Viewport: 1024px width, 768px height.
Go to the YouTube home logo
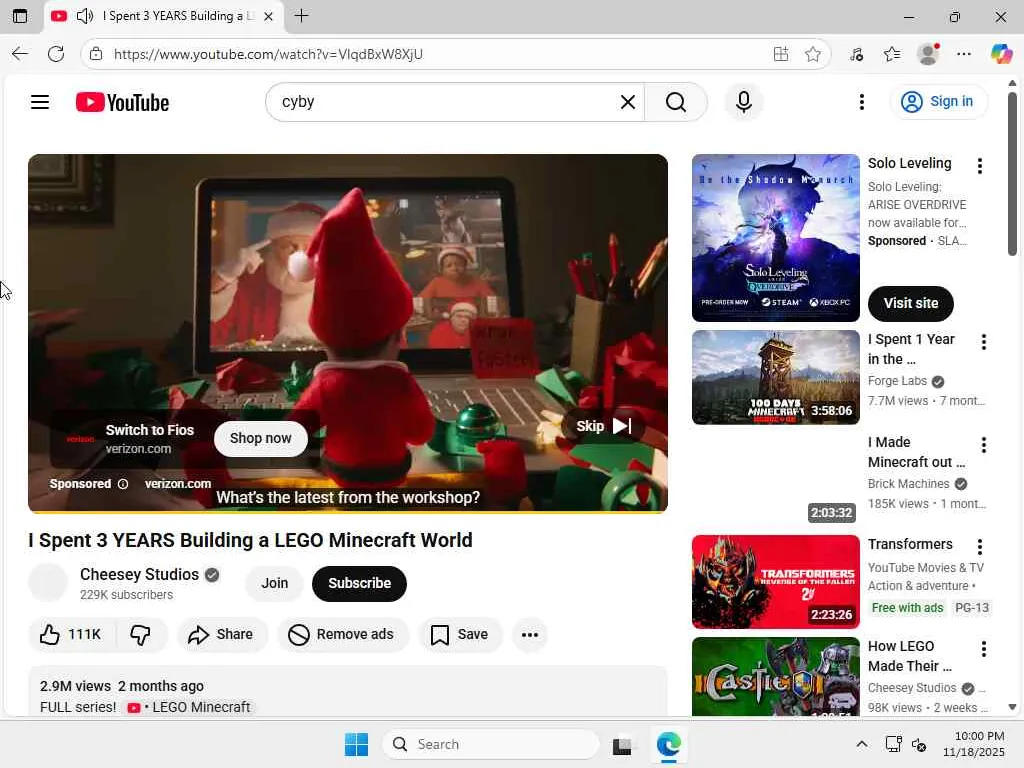click(x=122, y=103)
